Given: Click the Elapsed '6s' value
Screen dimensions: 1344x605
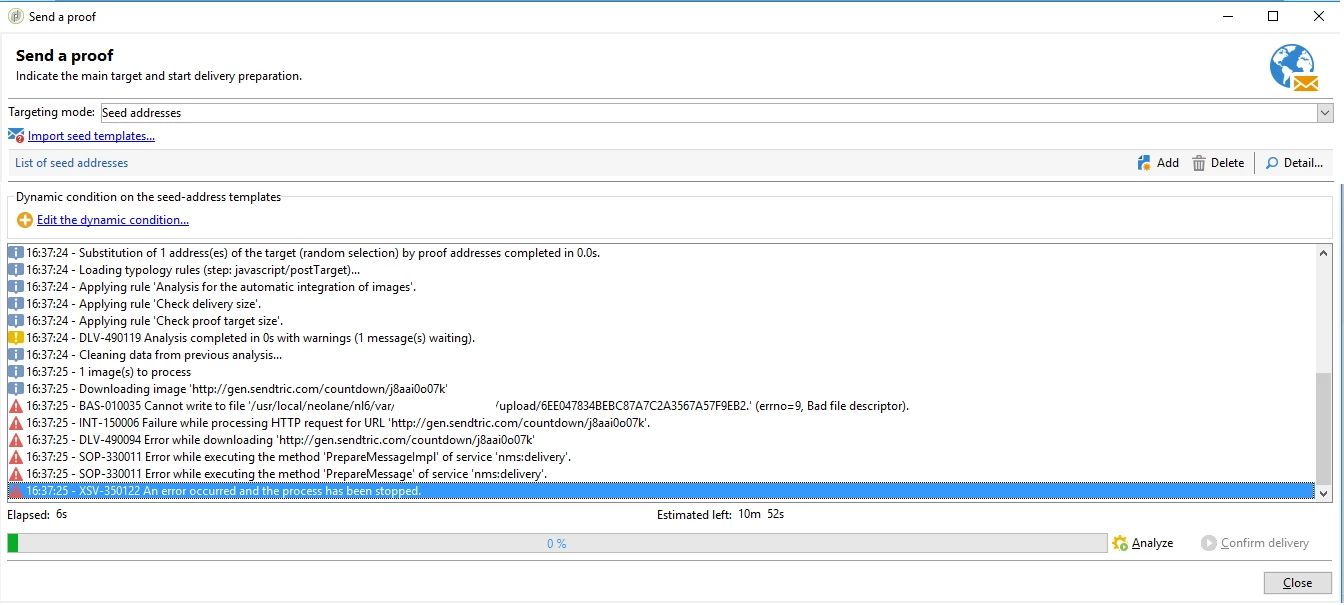Looking at the screenshot, I should click(x=61, y=515).
